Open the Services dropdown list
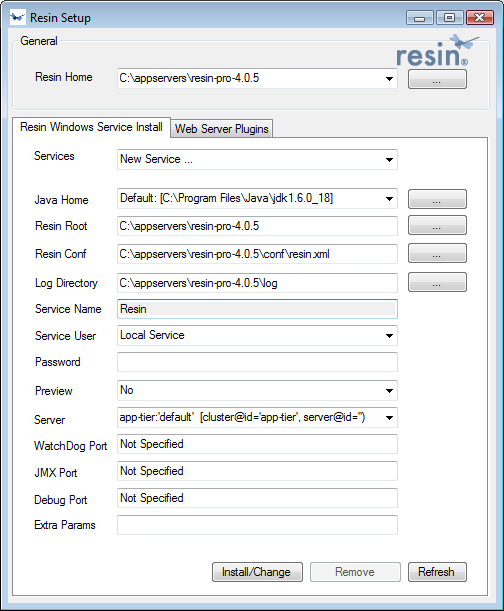The image size is (504, 611). (389, 159)
